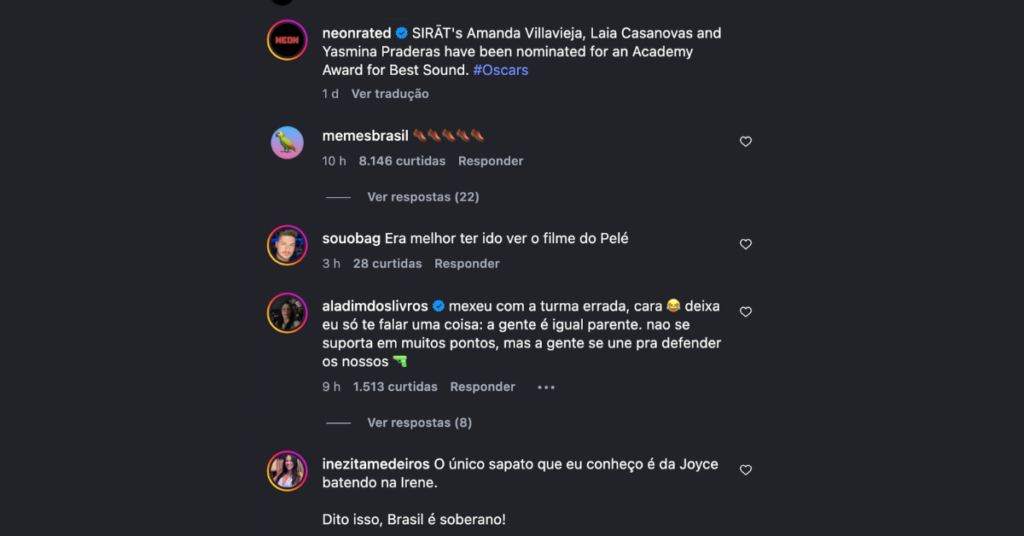The width and height of the screenshot is (1024, 536).
Task: Tap heart on aladimdoslivros comment
Action: (745, 312)
